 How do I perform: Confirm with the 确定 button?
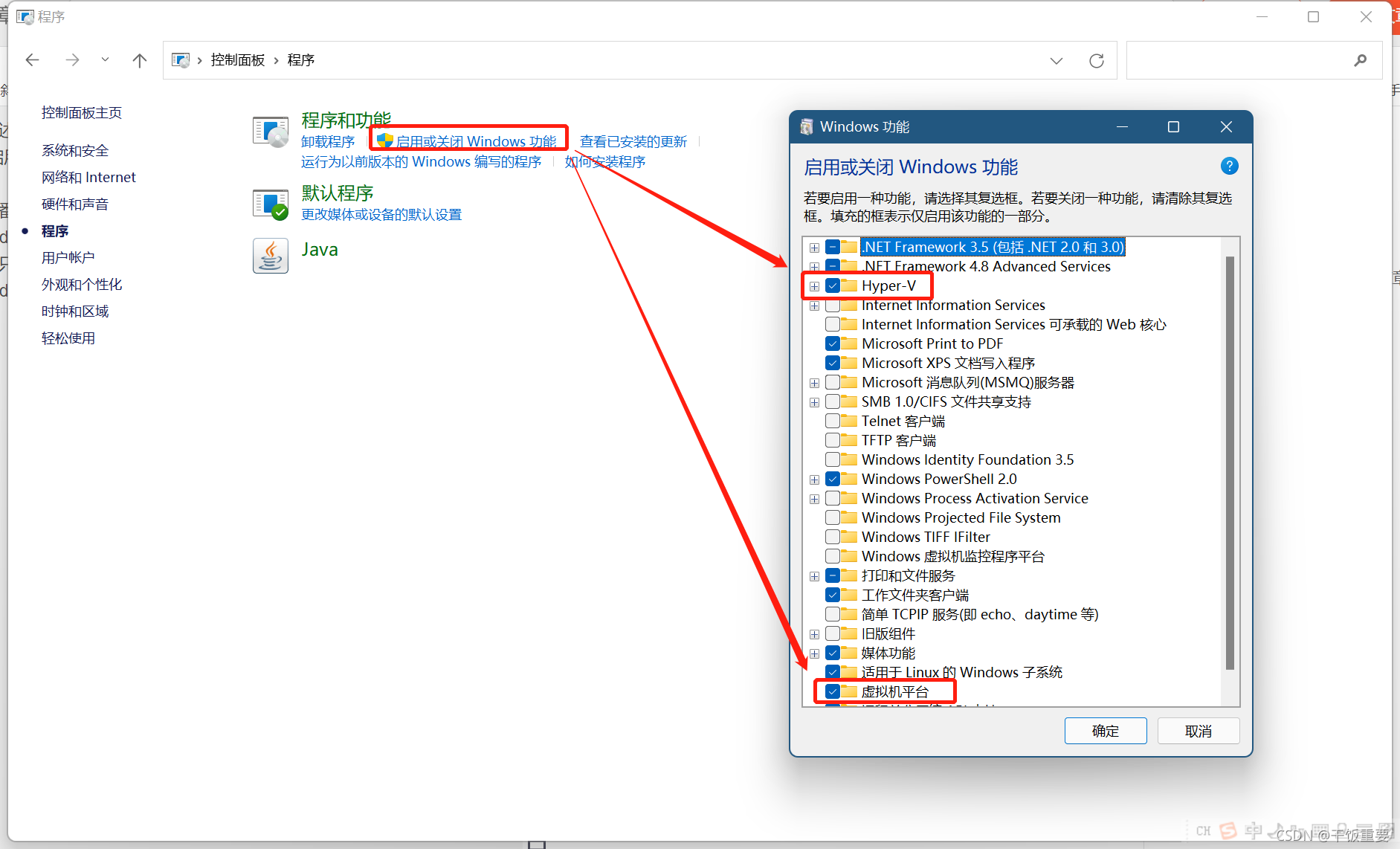1106,731
